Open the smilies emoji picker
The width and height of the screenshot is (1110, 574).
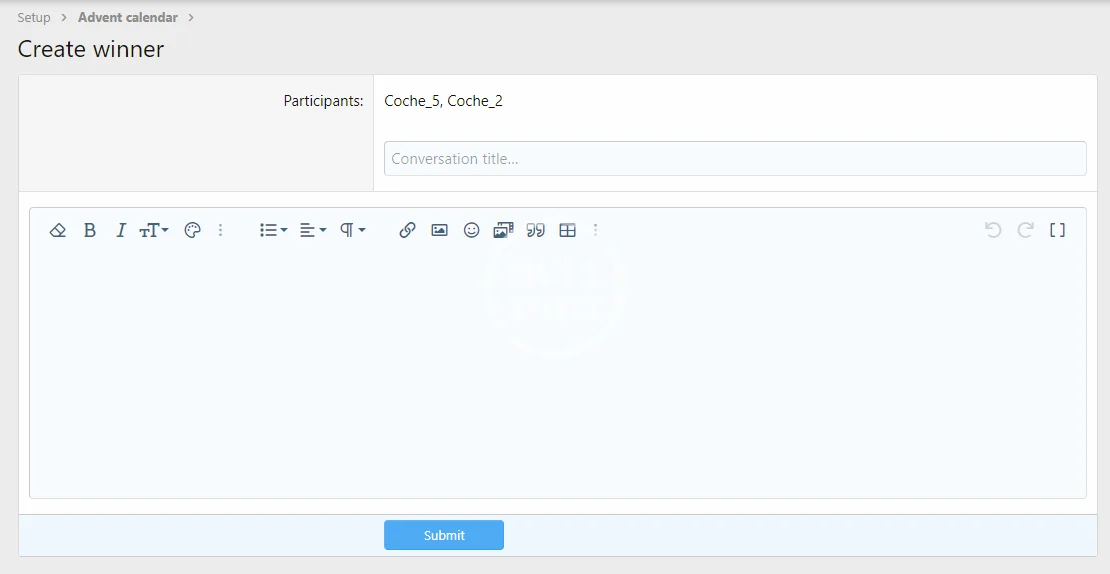click(471, 230)
